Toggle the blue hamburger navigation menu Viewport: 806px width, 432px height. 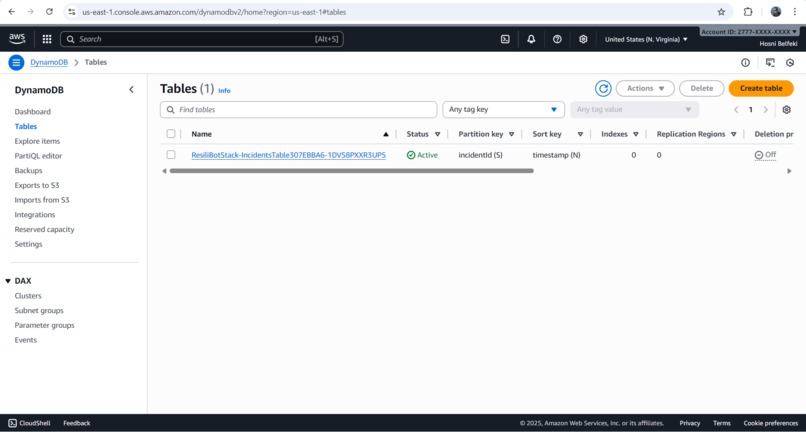pyautogui.click(x=16, y=62)
